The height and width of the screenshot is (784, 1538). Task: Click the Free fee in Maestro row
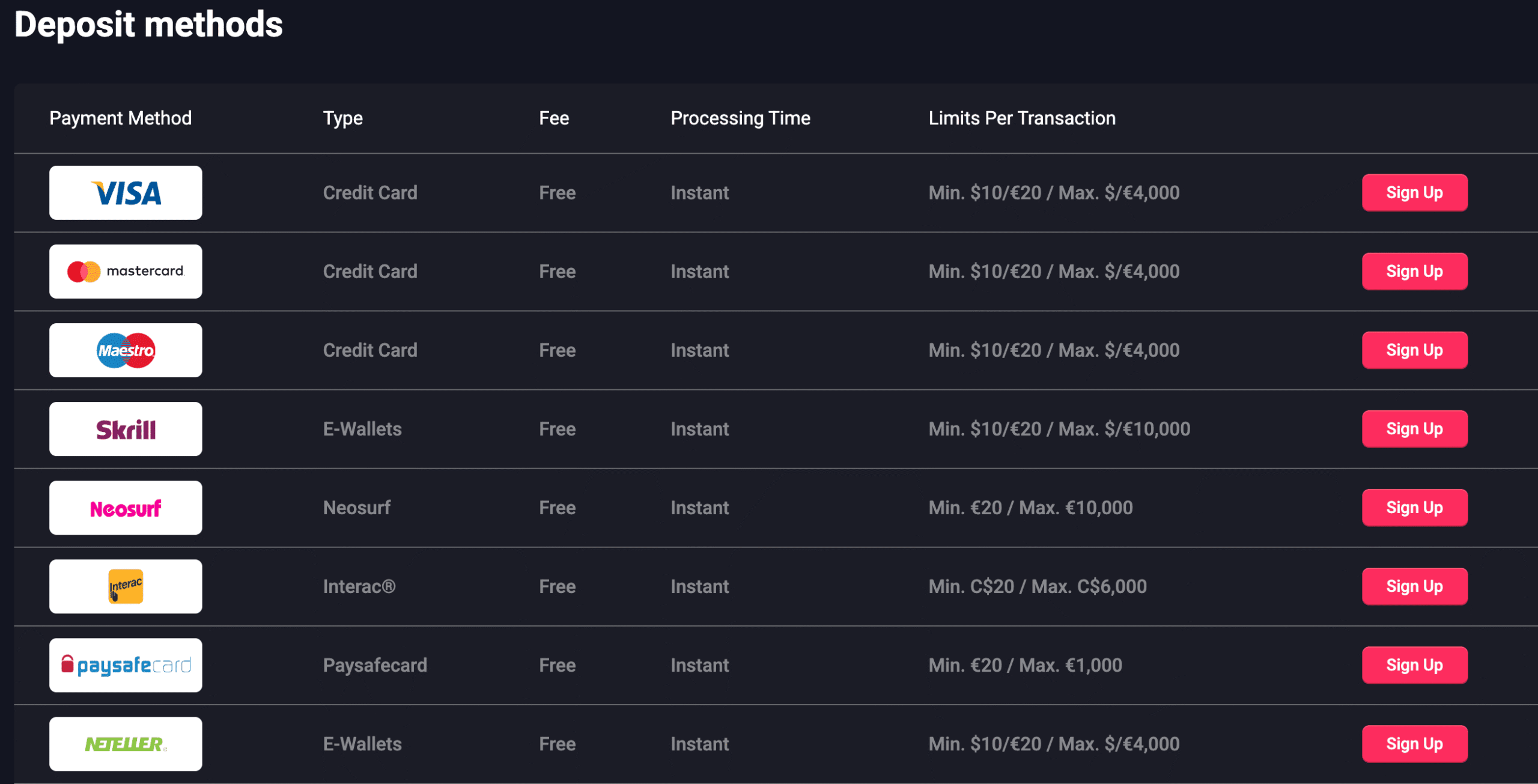(x=558, y=350)
